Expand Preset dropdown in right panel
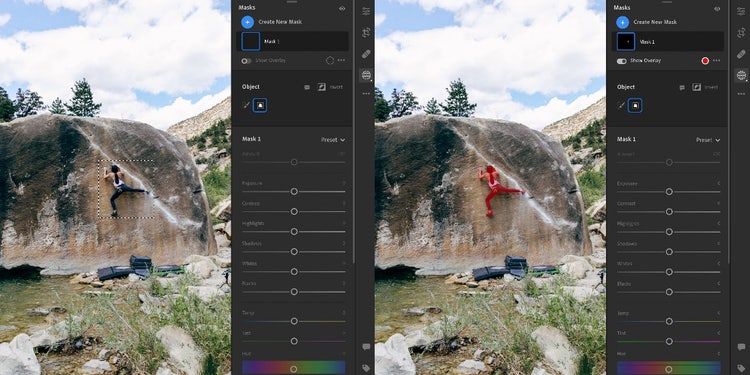Image resolution: width=750 pixels, height=375 pixels. pos(708,140)
